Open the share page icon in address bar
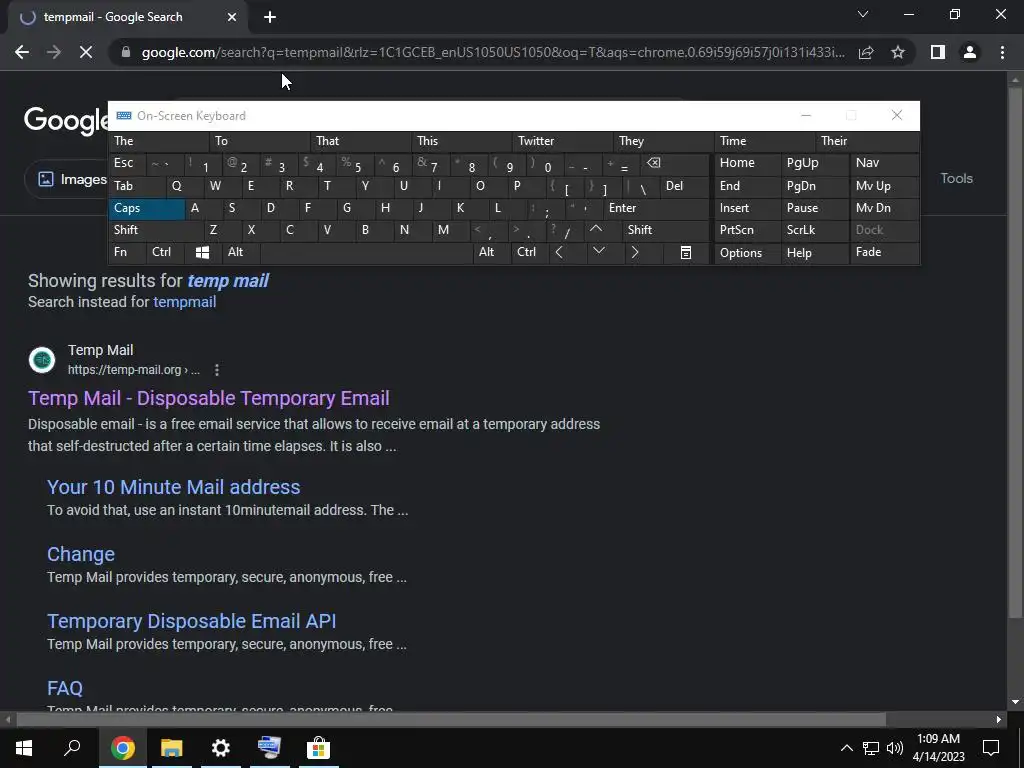 (x=866, y=52)
